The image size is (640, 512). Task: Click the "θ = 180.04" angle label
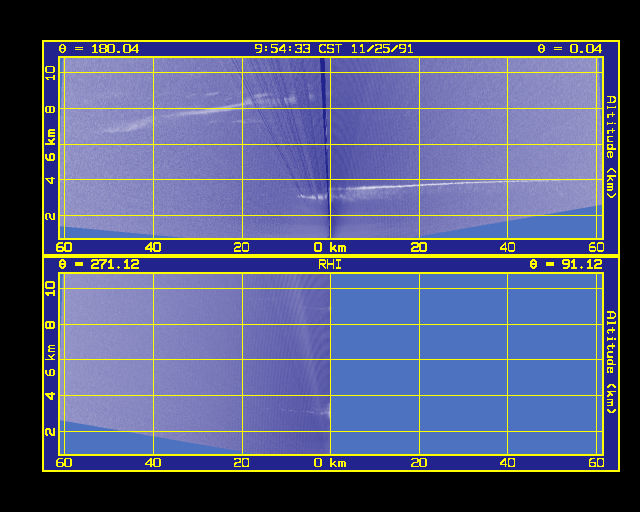pyautogui.click(x=99, y=49)
